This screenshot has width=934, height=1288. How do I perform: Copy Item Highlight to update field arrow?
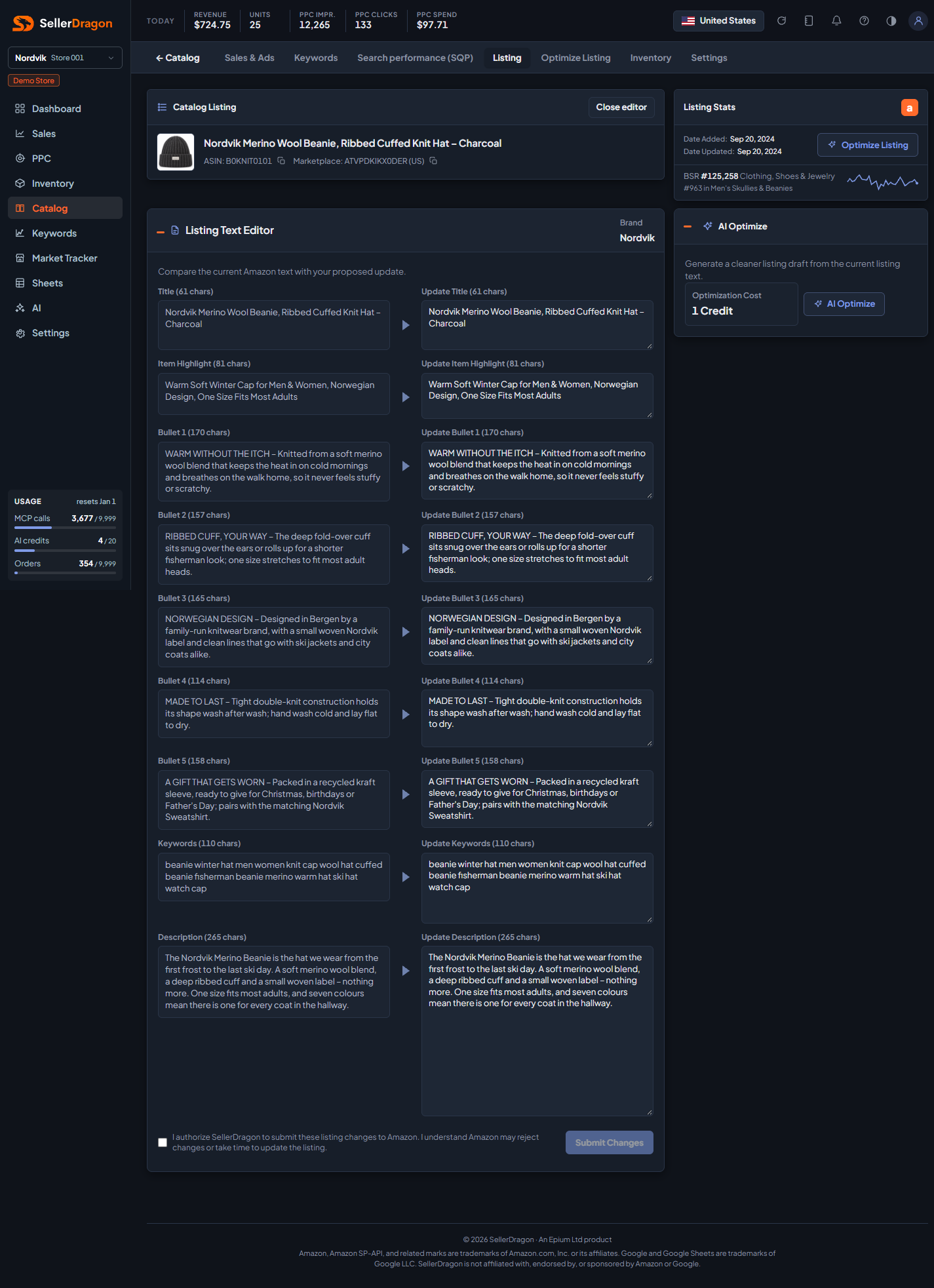tap(406, 397)
